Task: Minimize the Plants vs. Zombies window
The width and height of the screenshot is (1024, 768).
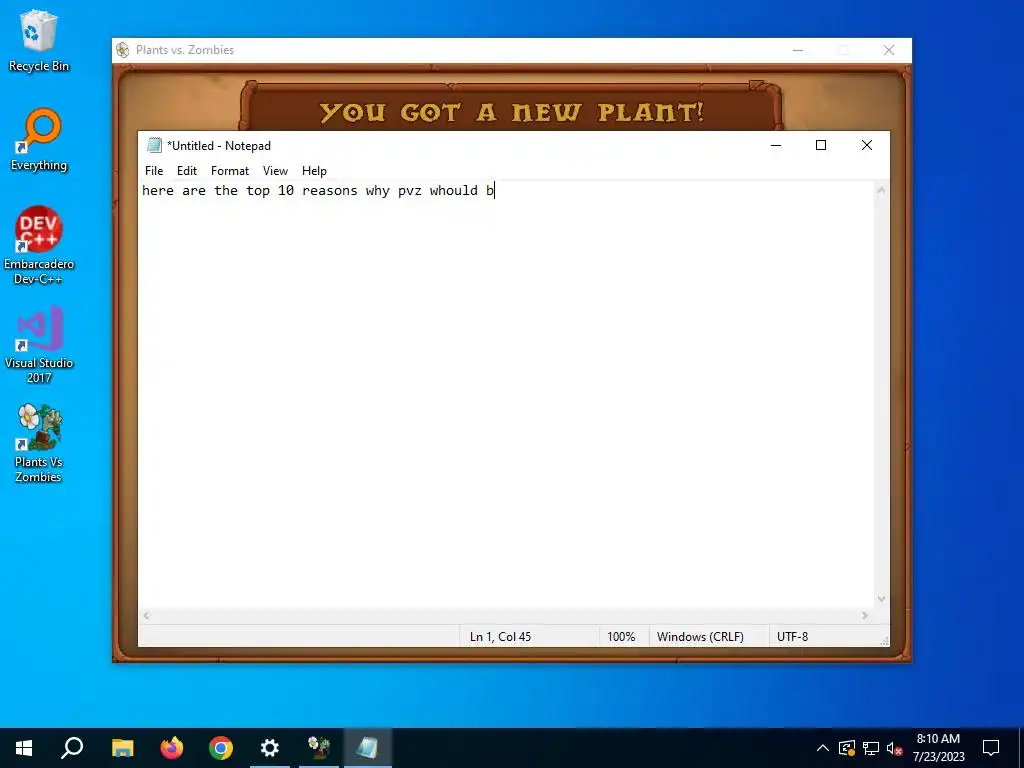Action: [798, 50]
